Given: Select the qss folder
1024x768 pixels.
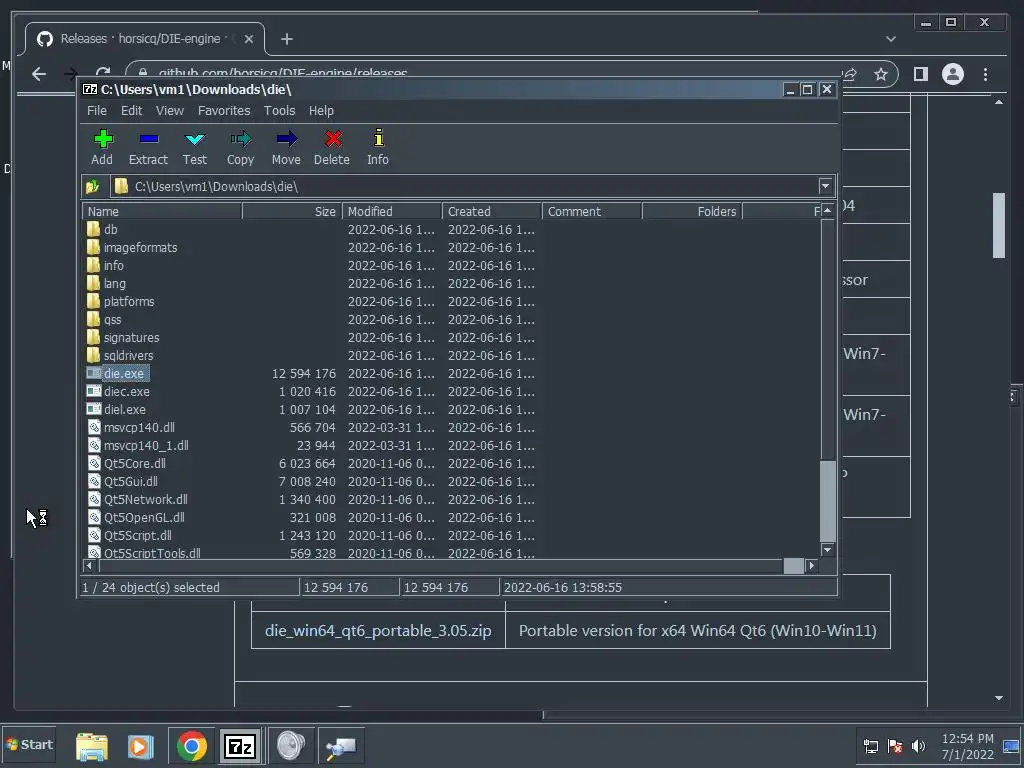Looking at the screenshot, I should 112,319.
